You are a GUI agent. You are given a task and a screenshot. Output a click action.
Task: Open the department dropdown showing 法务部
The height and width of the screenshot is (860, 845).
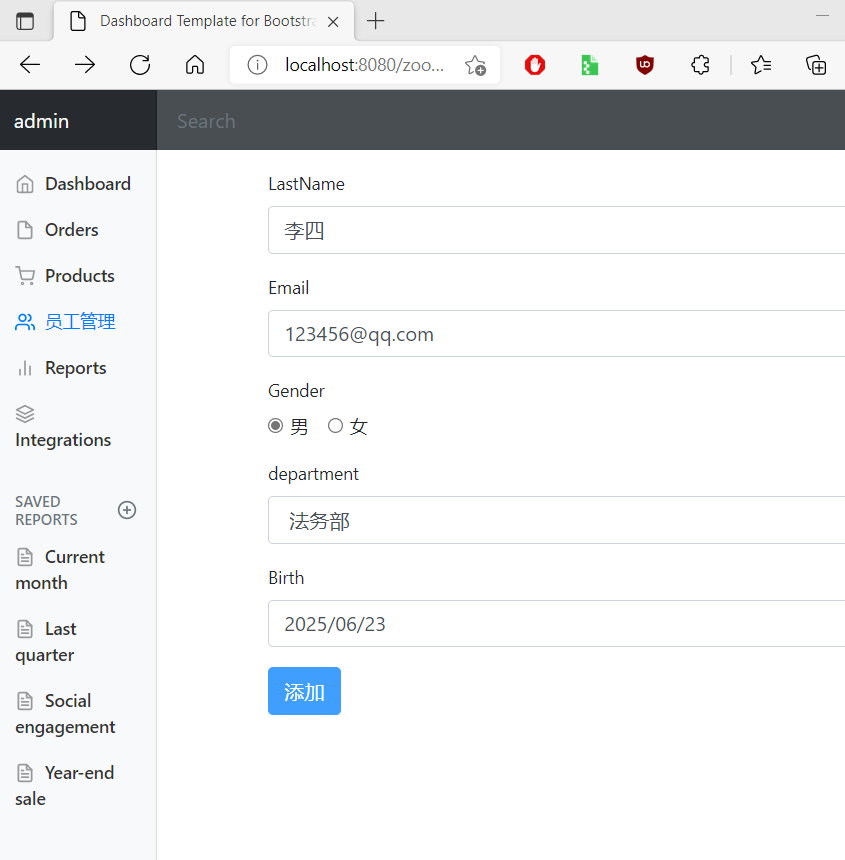[x=556, y=520]
